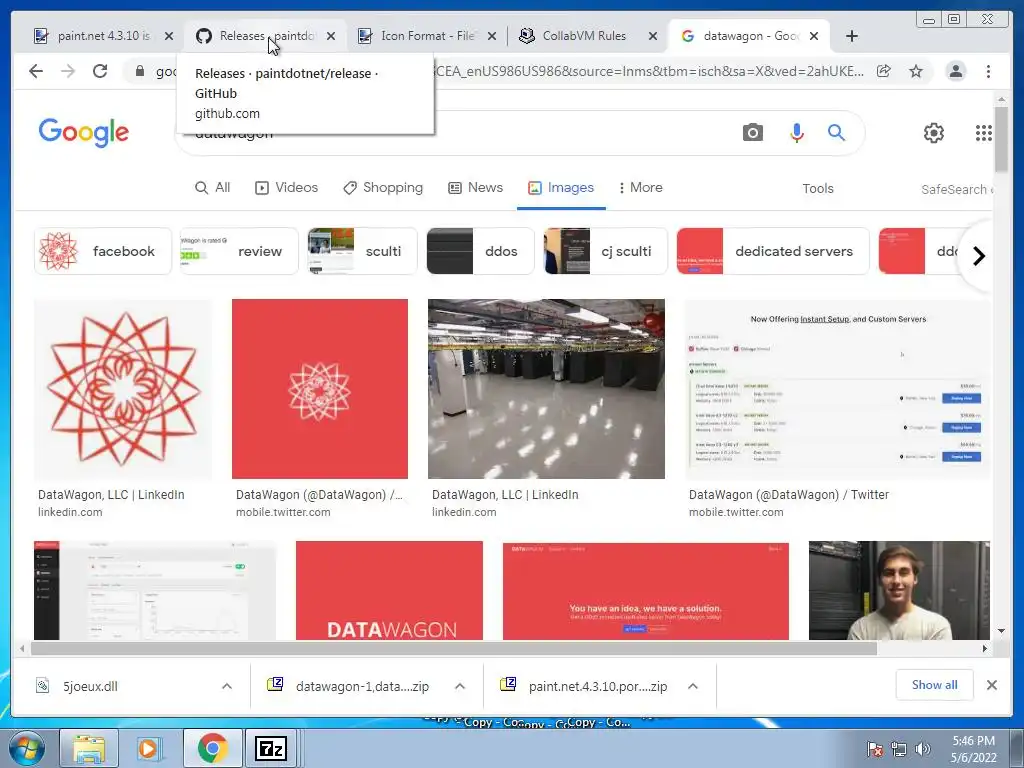
Task: Select the Shopping search tab
Action: click(x=383, y=187)
